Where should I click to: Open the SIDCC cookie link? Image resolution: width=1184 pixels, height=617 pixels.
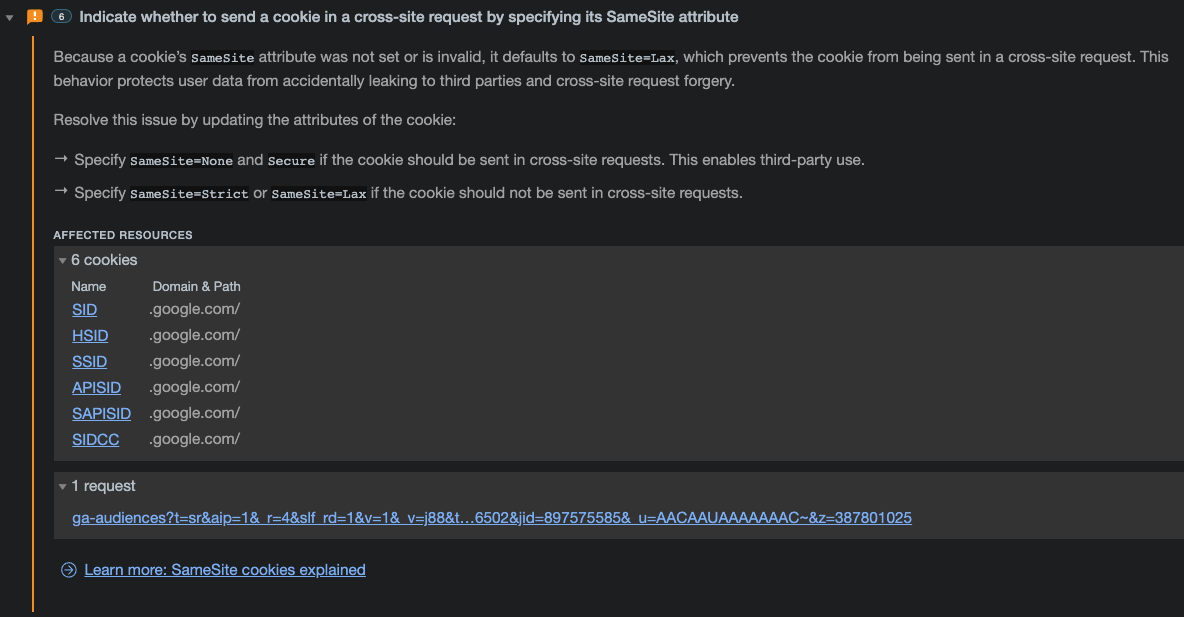[x=95, y=440]
